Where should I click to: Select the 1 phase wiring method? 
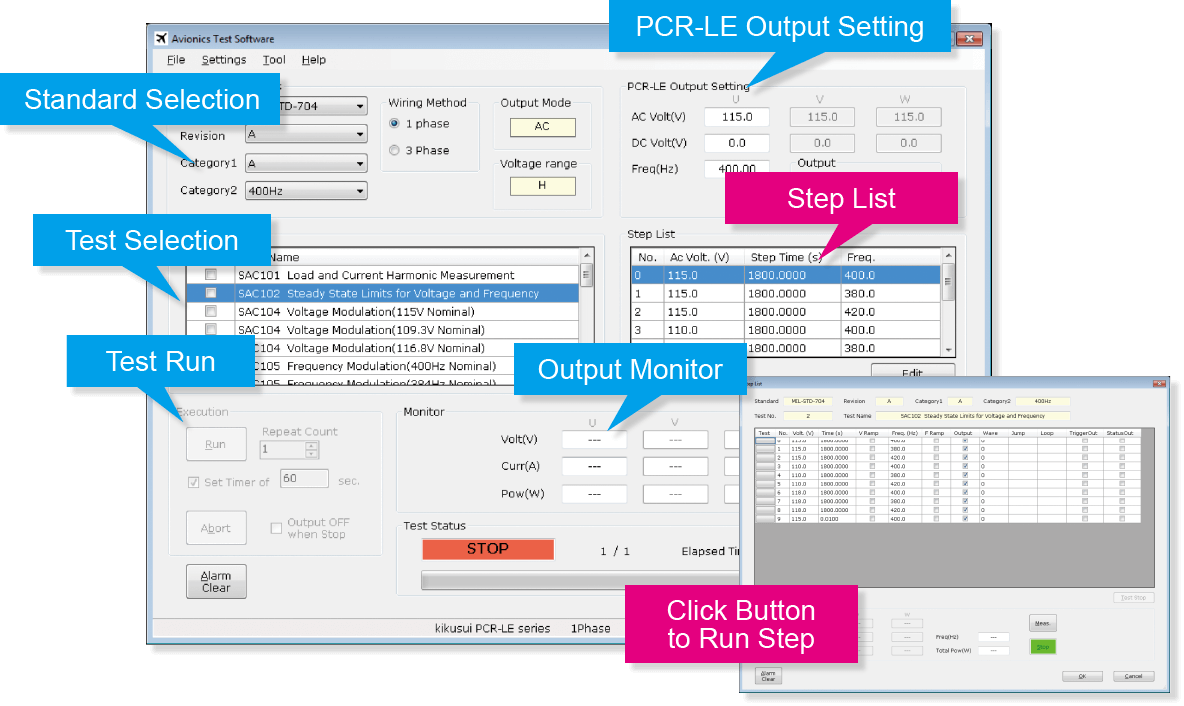click(x=394, y=124)
